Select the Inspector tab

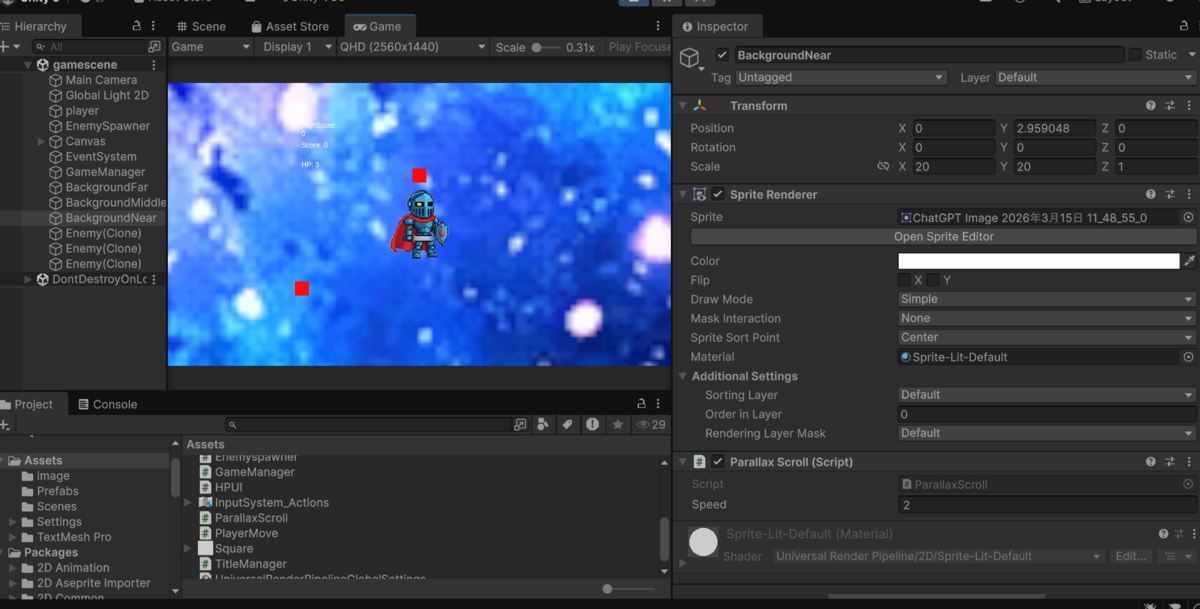pyautogui.click(x=714, y=26)
